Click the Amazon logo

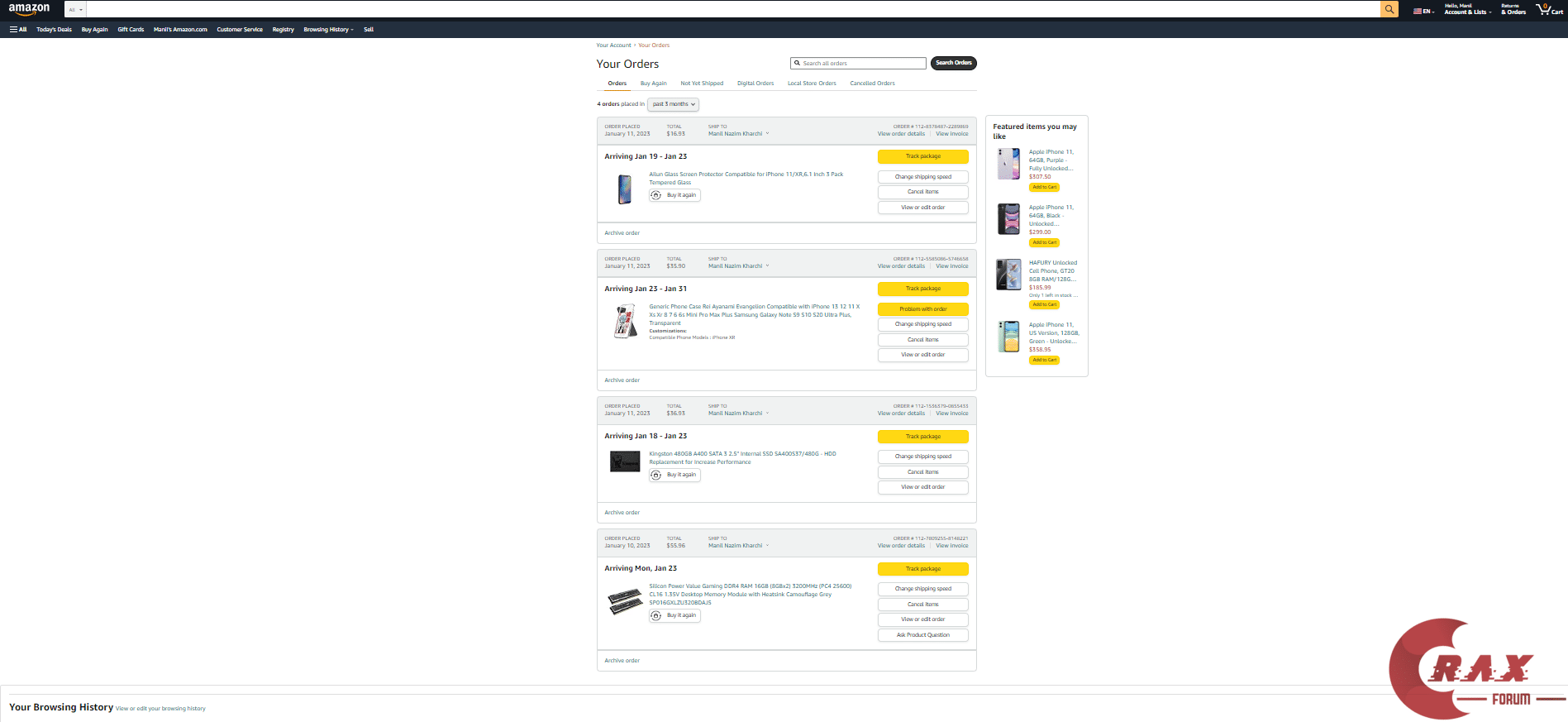[29, 9]
